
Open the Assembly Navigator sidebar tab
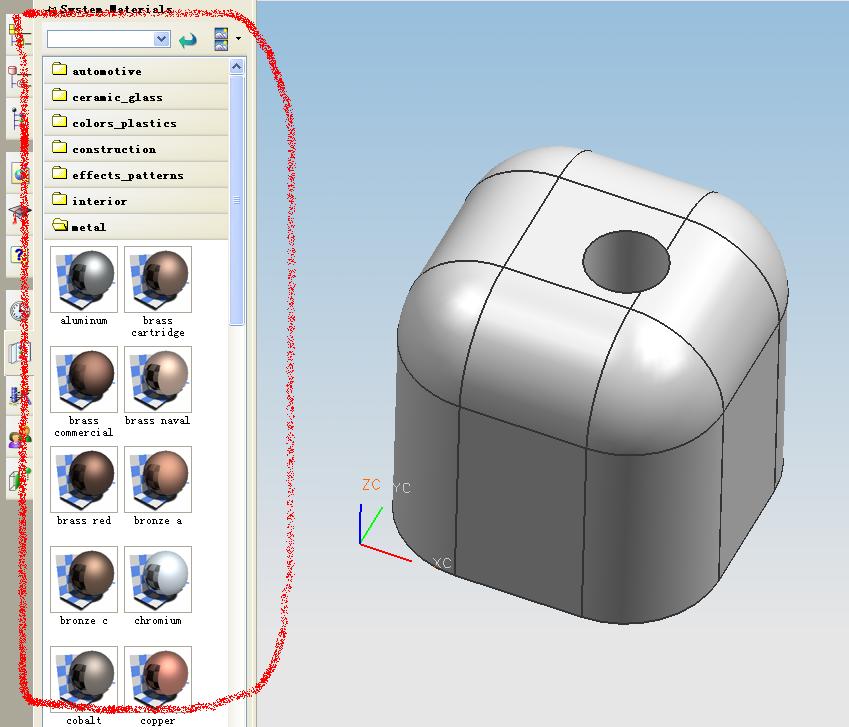coord(18,34)
